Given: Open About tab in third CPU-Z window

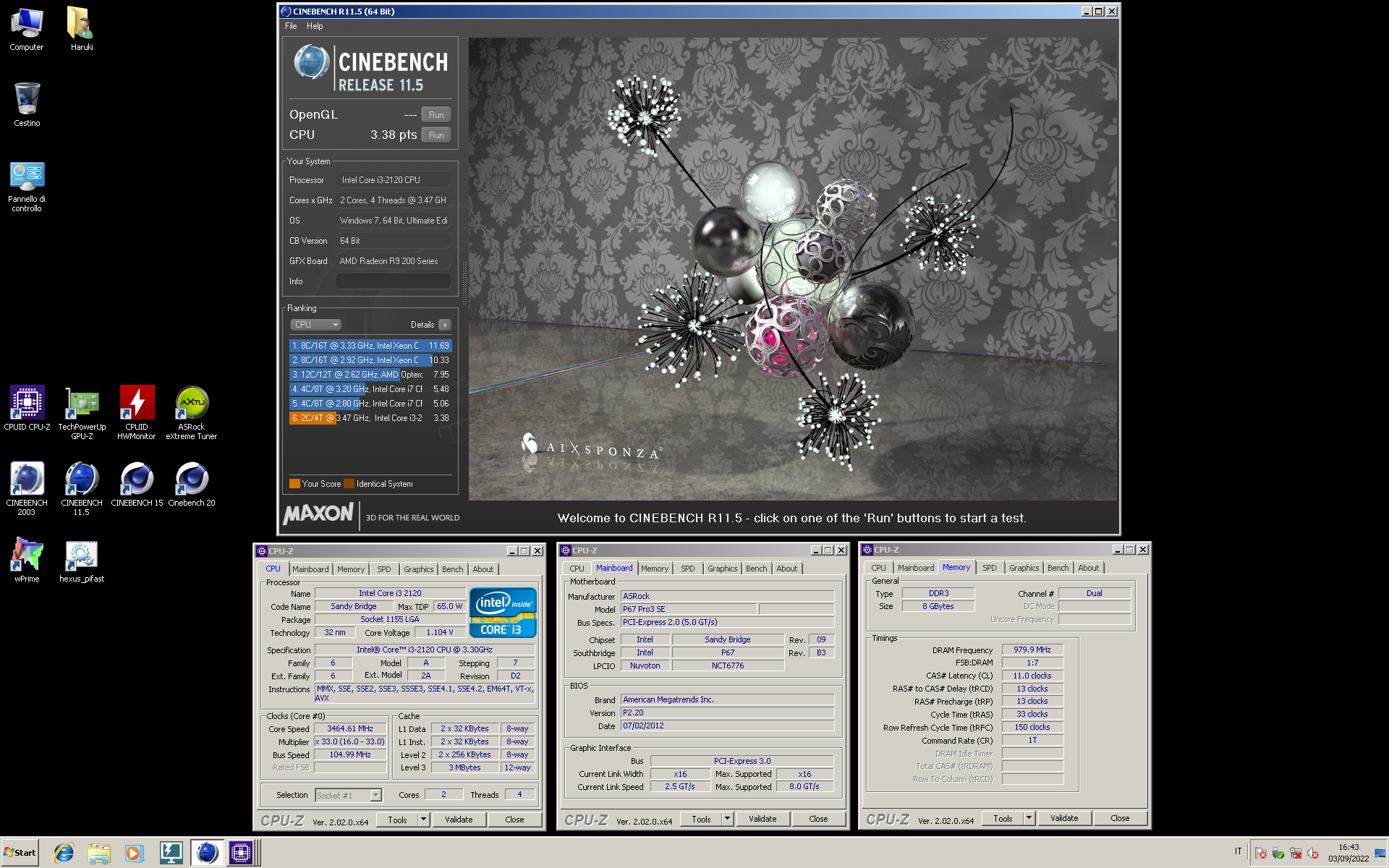Looking at the screenshot, I should pyautogui.click(x=1088, y=568).
